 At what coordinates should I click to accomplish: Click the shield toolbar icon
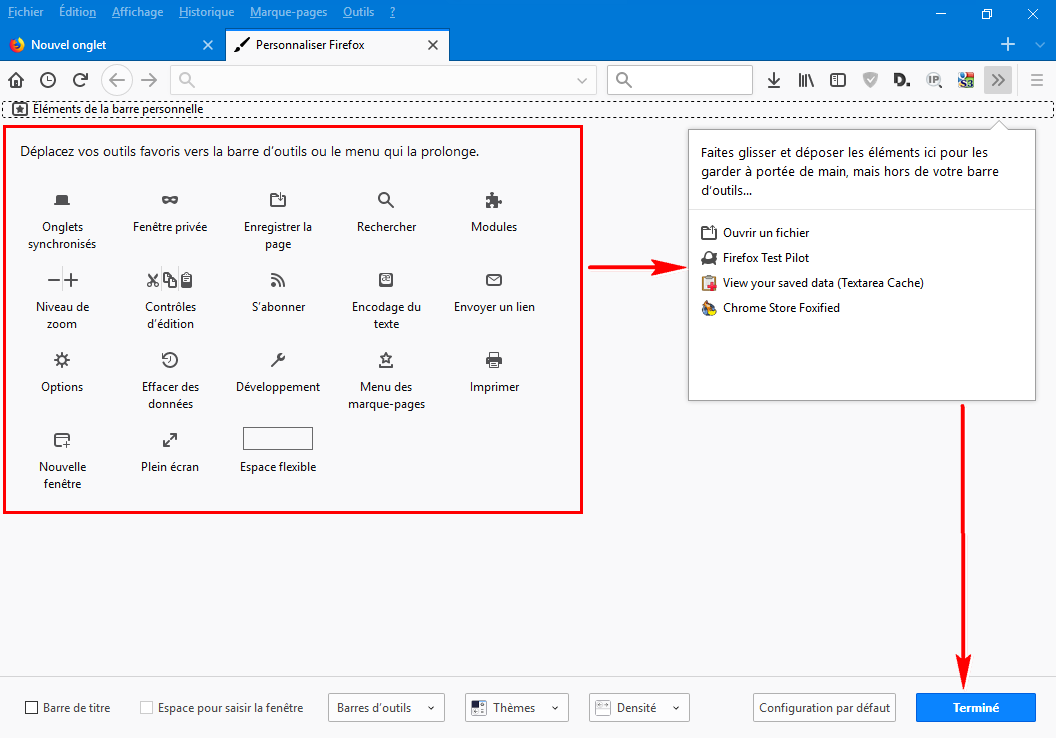[870, 80]
